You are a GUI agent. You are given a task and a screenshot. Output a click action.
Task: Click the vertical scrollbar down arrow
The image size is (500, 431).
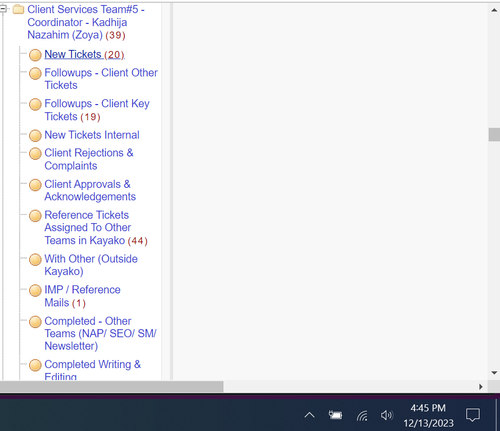(x=494, y=373)
